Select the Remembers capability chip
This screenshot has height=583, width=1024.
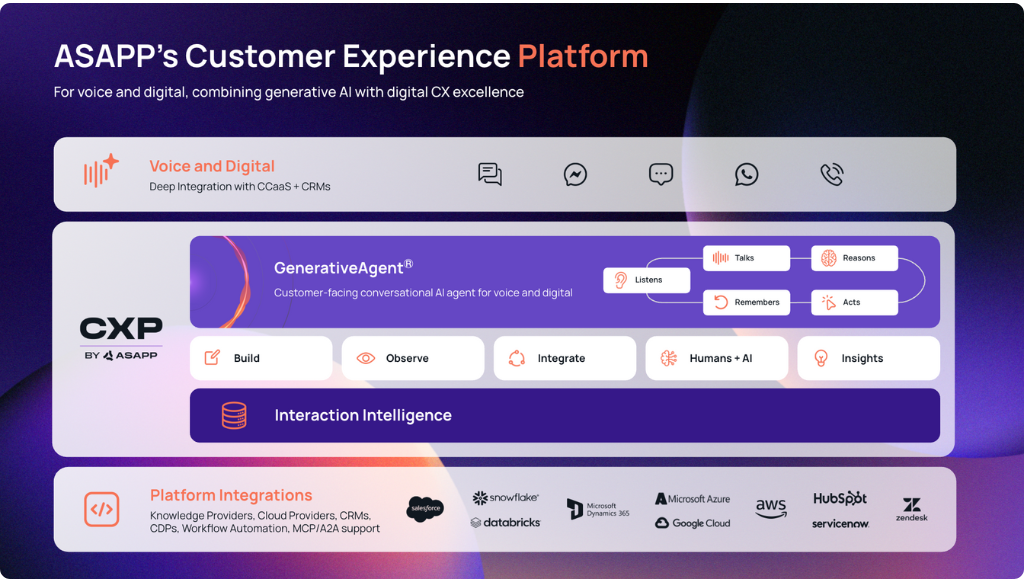pyautogui.click(x=746, y=302)
